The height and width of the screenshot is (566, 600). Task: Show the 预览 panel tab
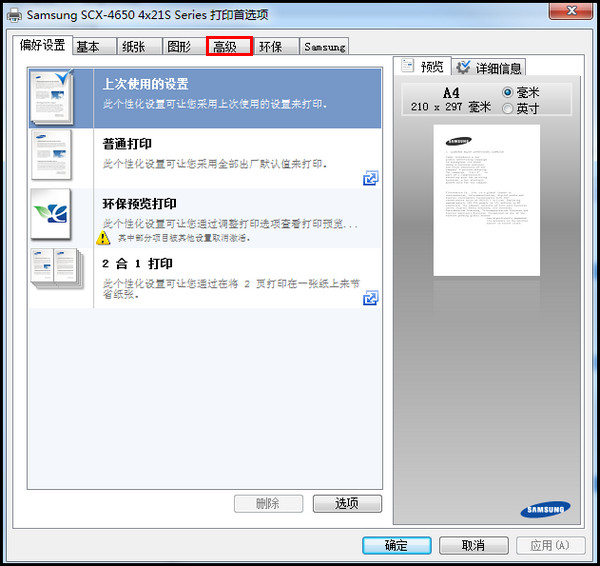click(422, 67)
